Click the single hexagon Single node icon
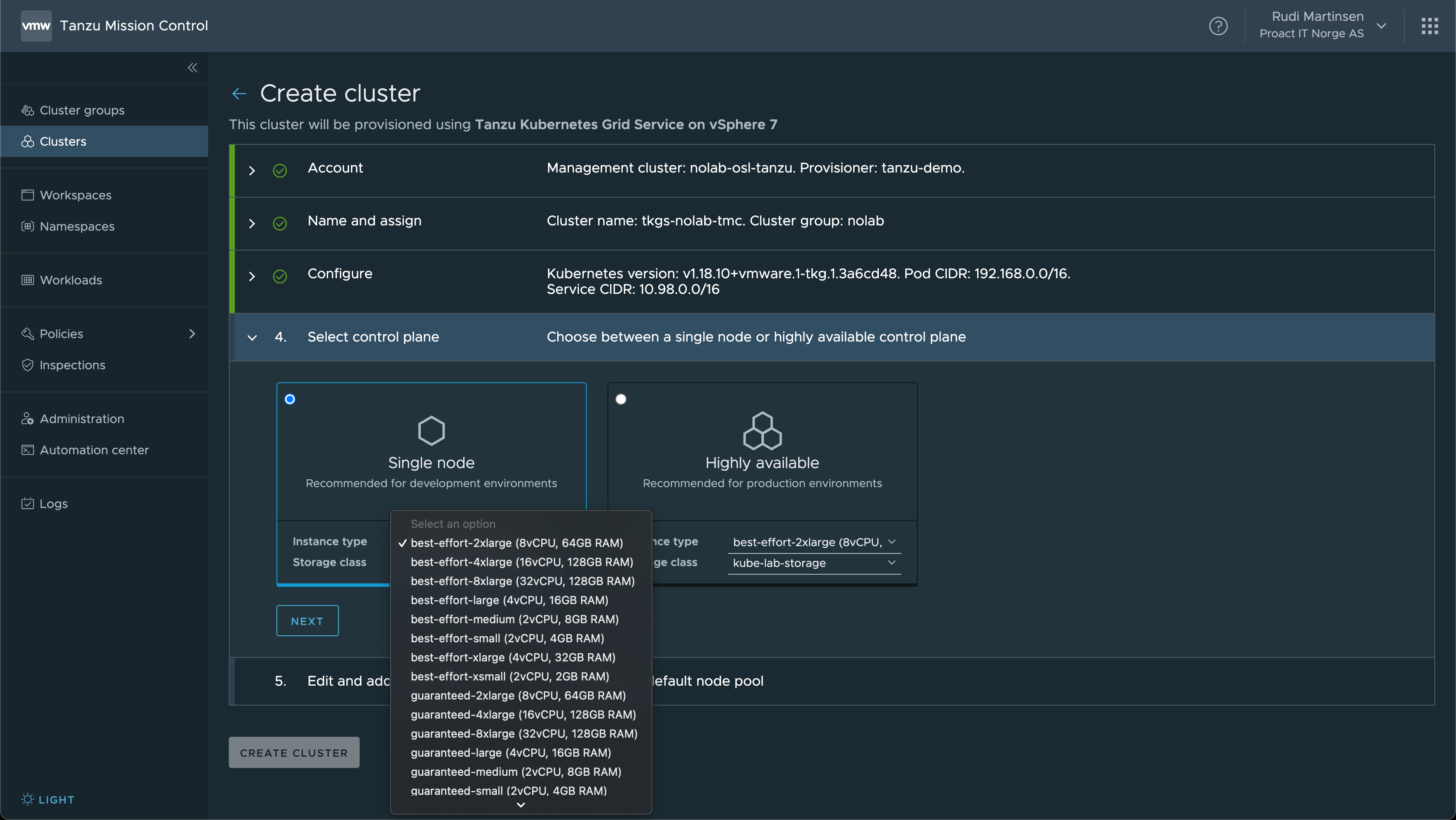The height and width of the screenshot is (820, 1456). point(431,431)
